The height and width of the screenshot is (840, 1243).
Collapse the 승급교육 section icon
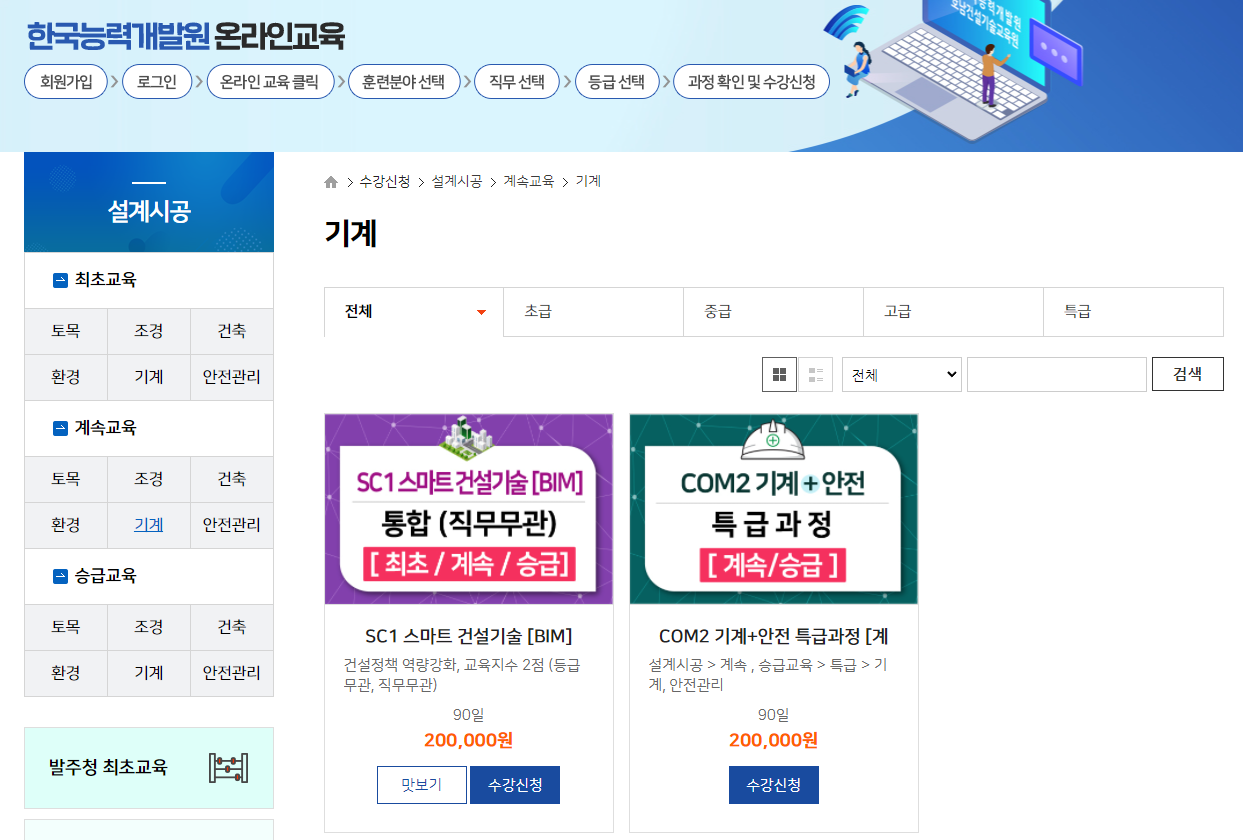[x=60, y=576]
